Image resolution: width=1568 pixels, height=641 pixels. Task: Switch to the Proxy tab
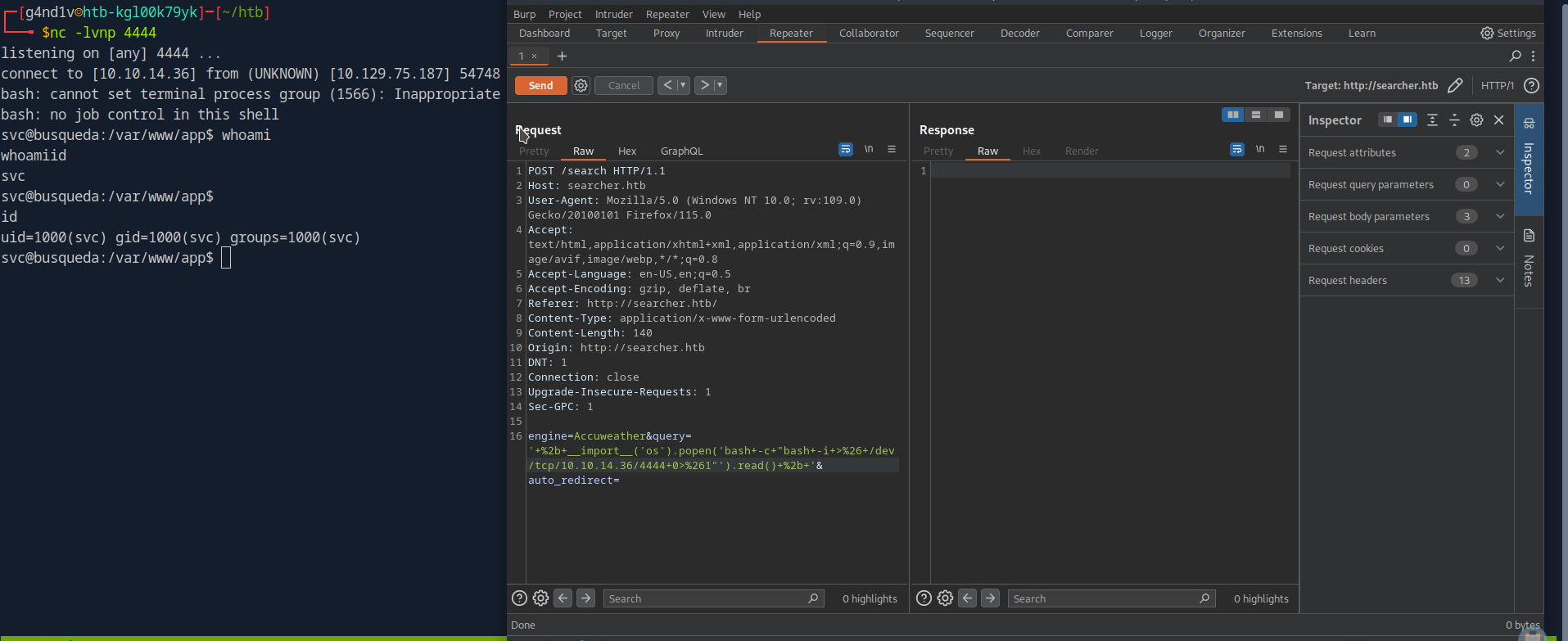[x=667, y=34]
